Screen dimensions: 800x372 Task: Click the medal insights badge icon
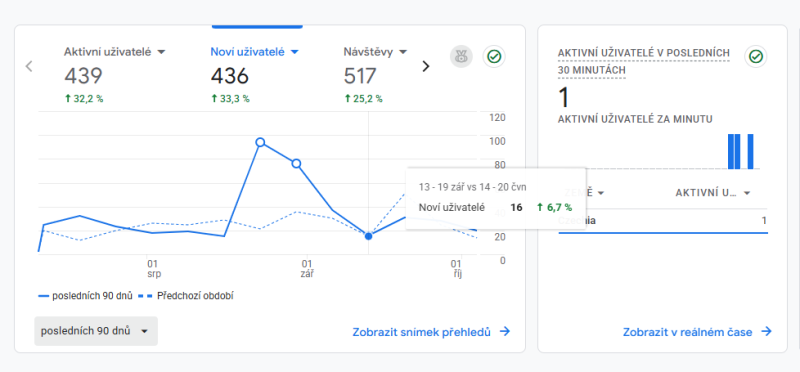(x=461, y=57)
